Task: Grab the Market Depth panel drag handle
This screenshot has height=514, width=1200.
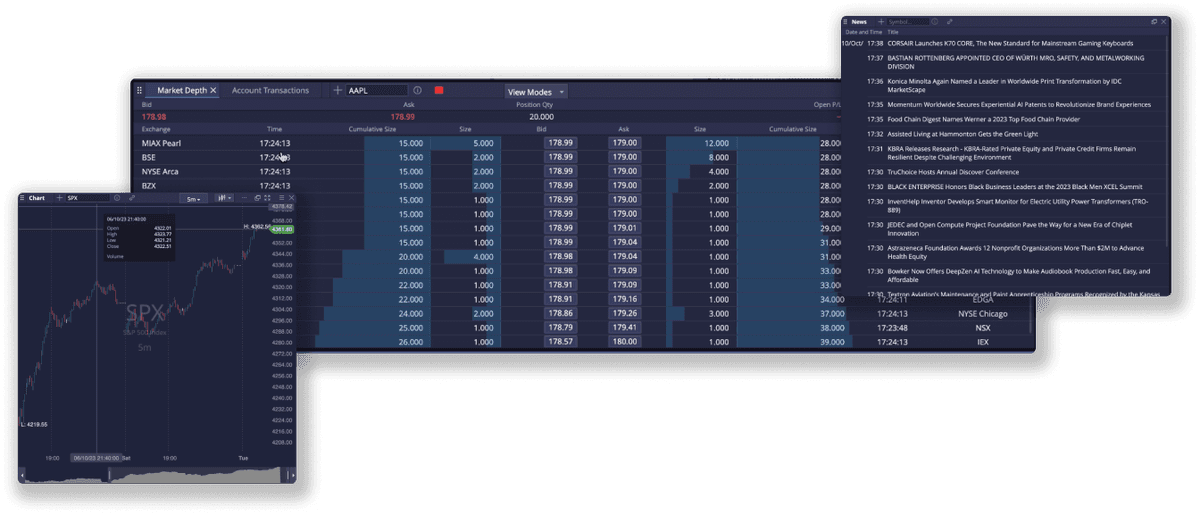Action: coord(140,91)
